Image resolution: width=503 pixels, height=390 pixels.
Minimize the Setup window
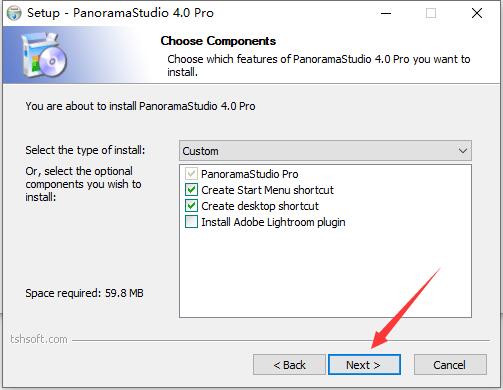point(386,13)
